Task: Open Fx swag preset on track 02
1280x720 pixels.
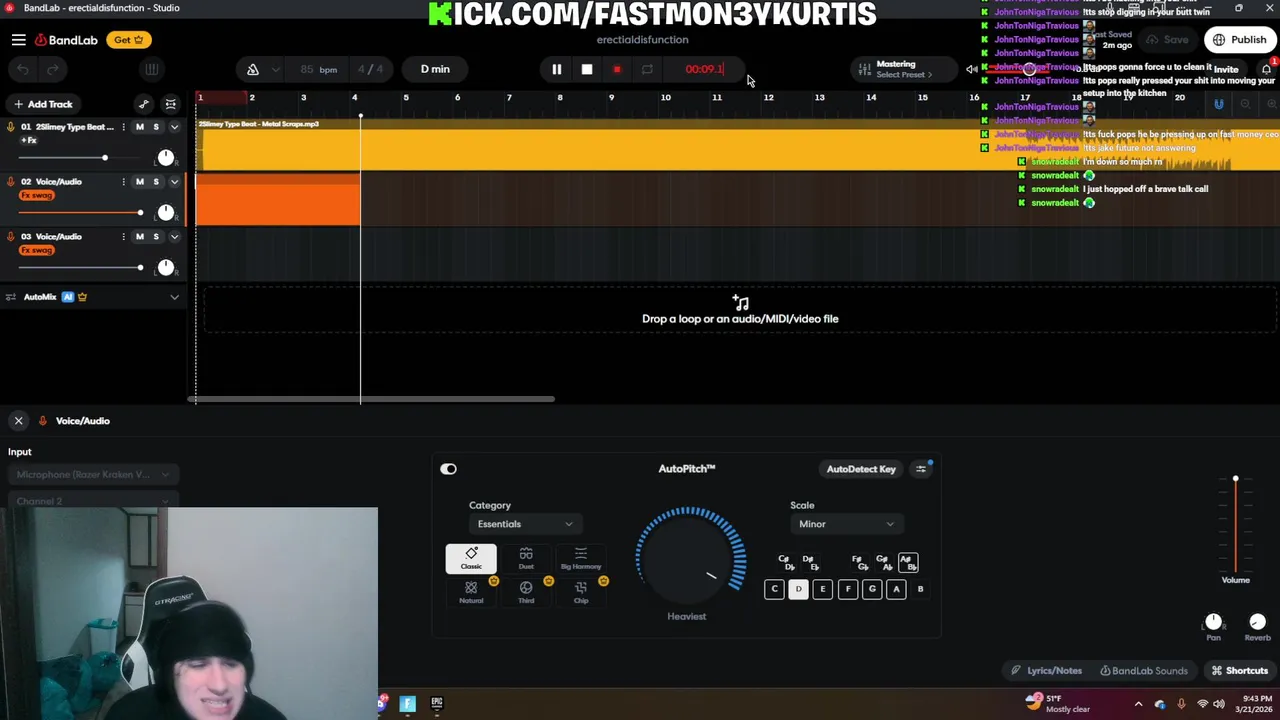Action: 37,195
